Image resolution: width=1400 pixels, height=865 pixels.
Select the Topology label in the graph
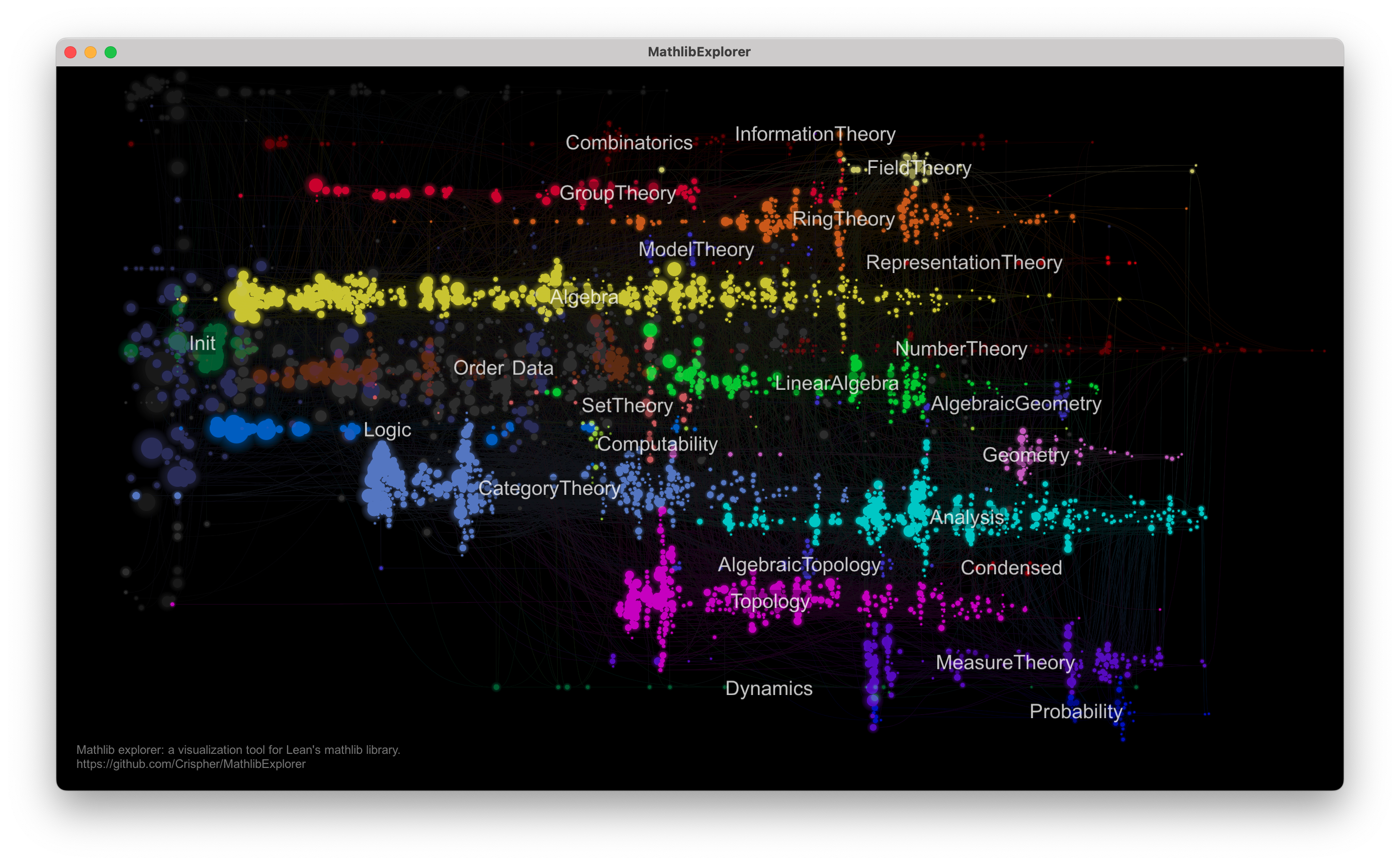(x=770, y=602)
